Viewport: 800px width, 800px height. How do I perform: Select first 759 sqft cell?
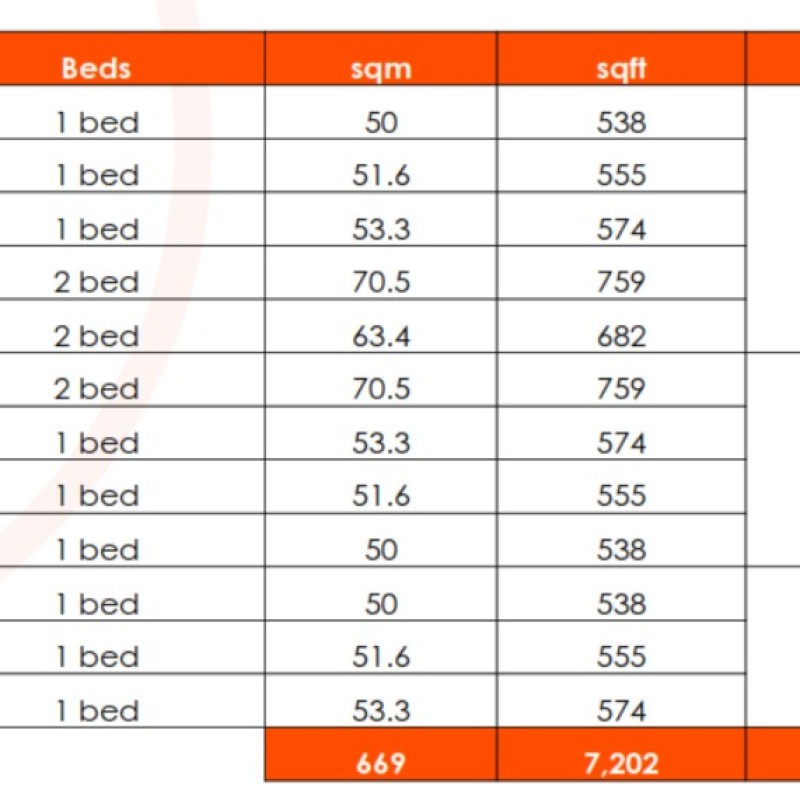[621, 272]
